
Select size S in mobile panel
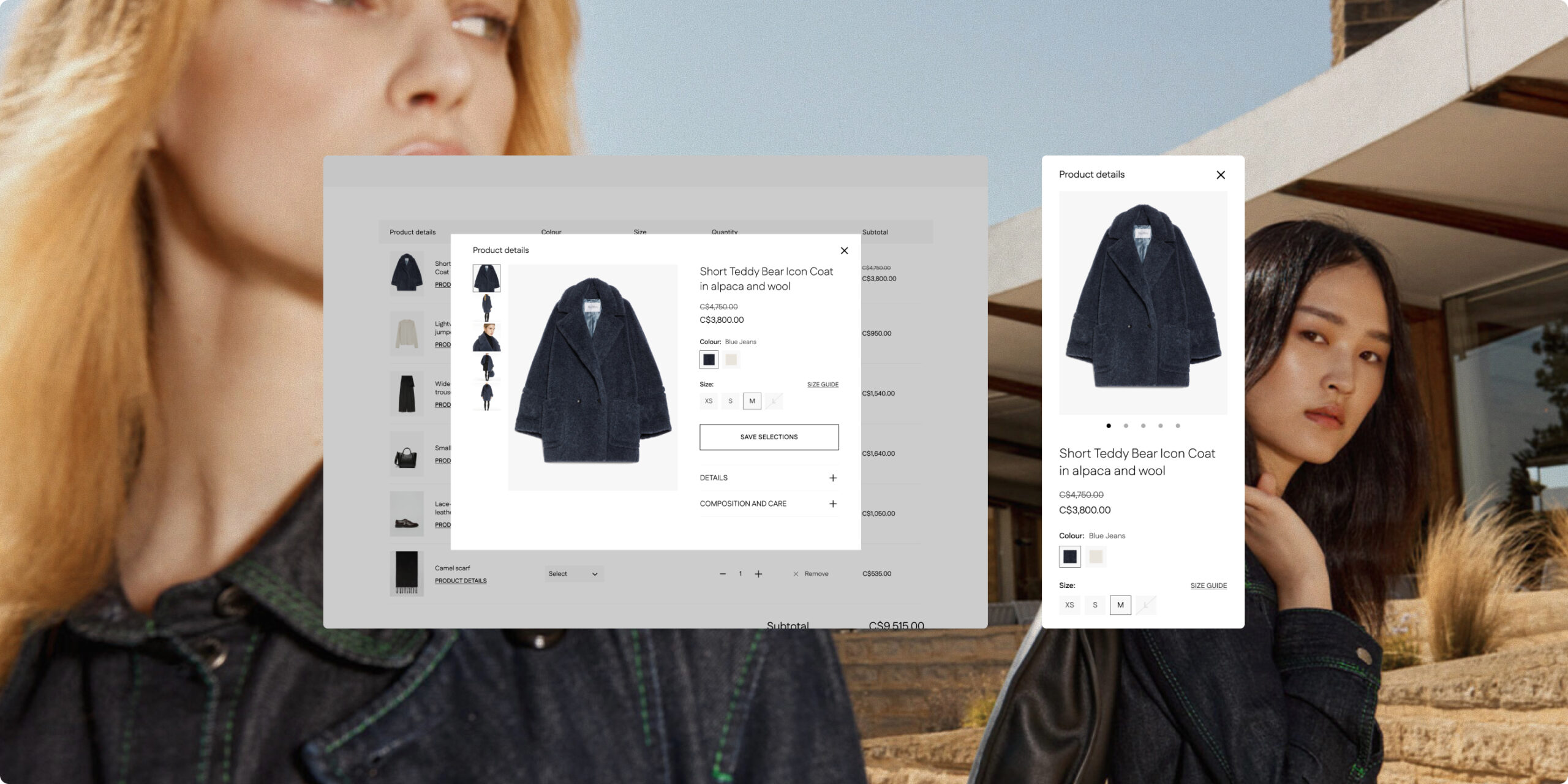click(x=1095, y=605)
